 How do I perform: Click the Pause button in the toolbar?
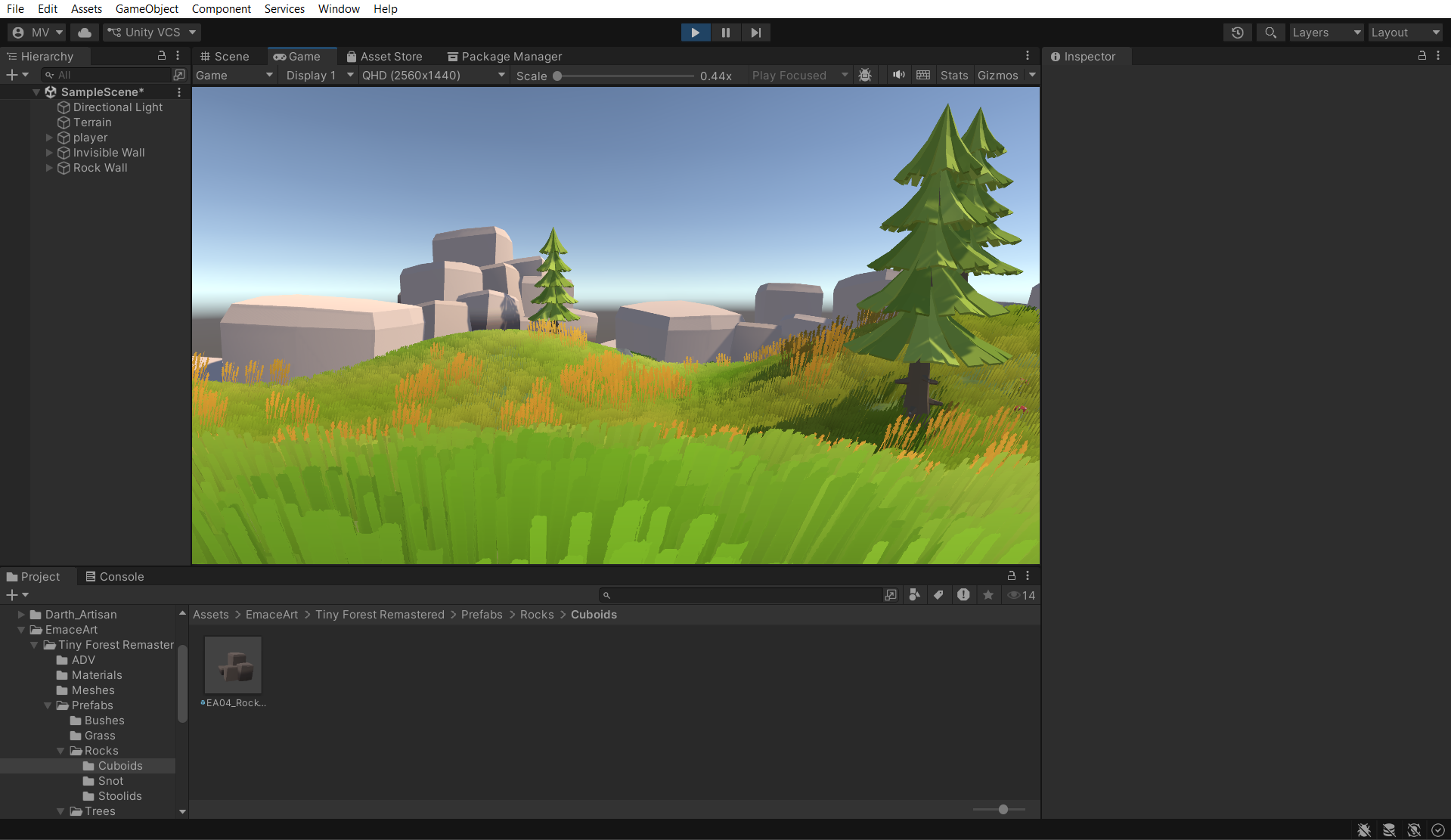coord(725,33)
